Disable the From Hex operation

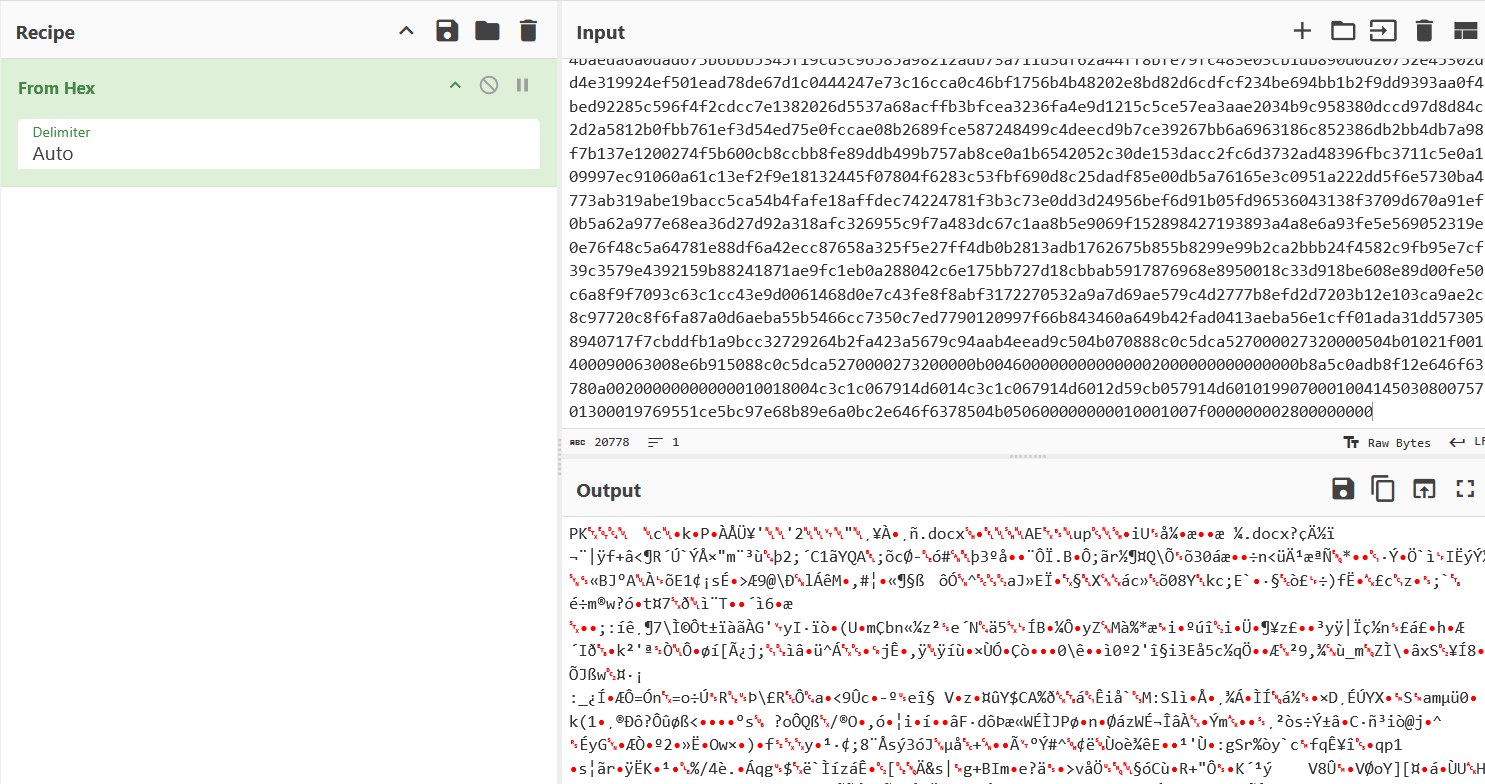tap(489, 86)
